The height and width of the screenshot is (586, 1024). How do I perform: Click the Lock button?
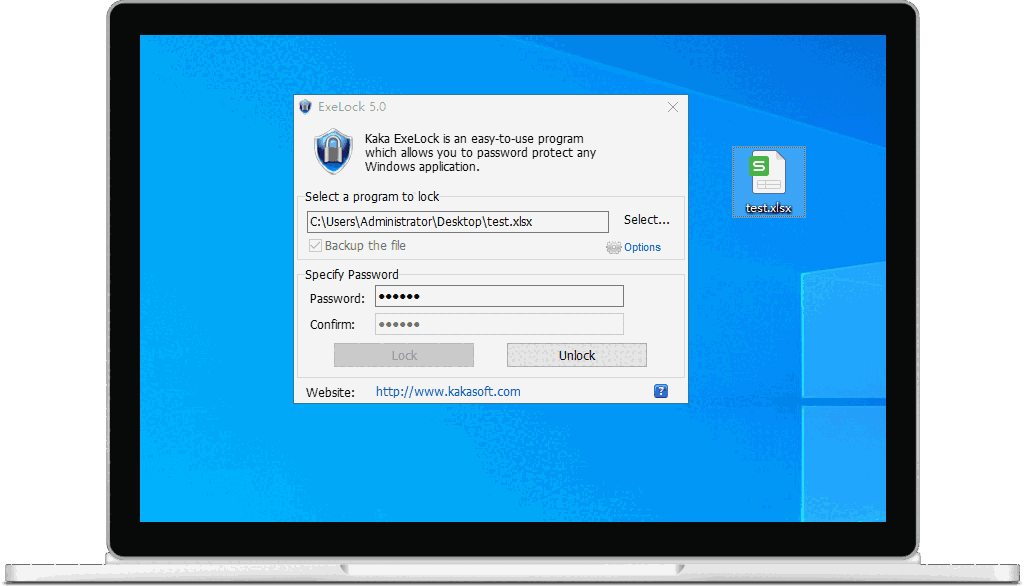click(x=404, y=355)
